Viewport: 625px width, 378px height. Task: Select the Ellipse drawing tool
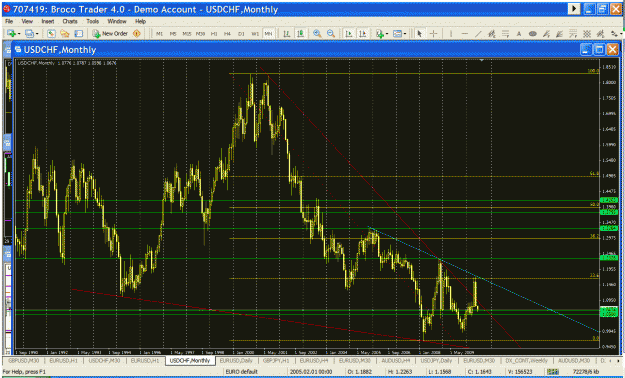tap(533, 34)
